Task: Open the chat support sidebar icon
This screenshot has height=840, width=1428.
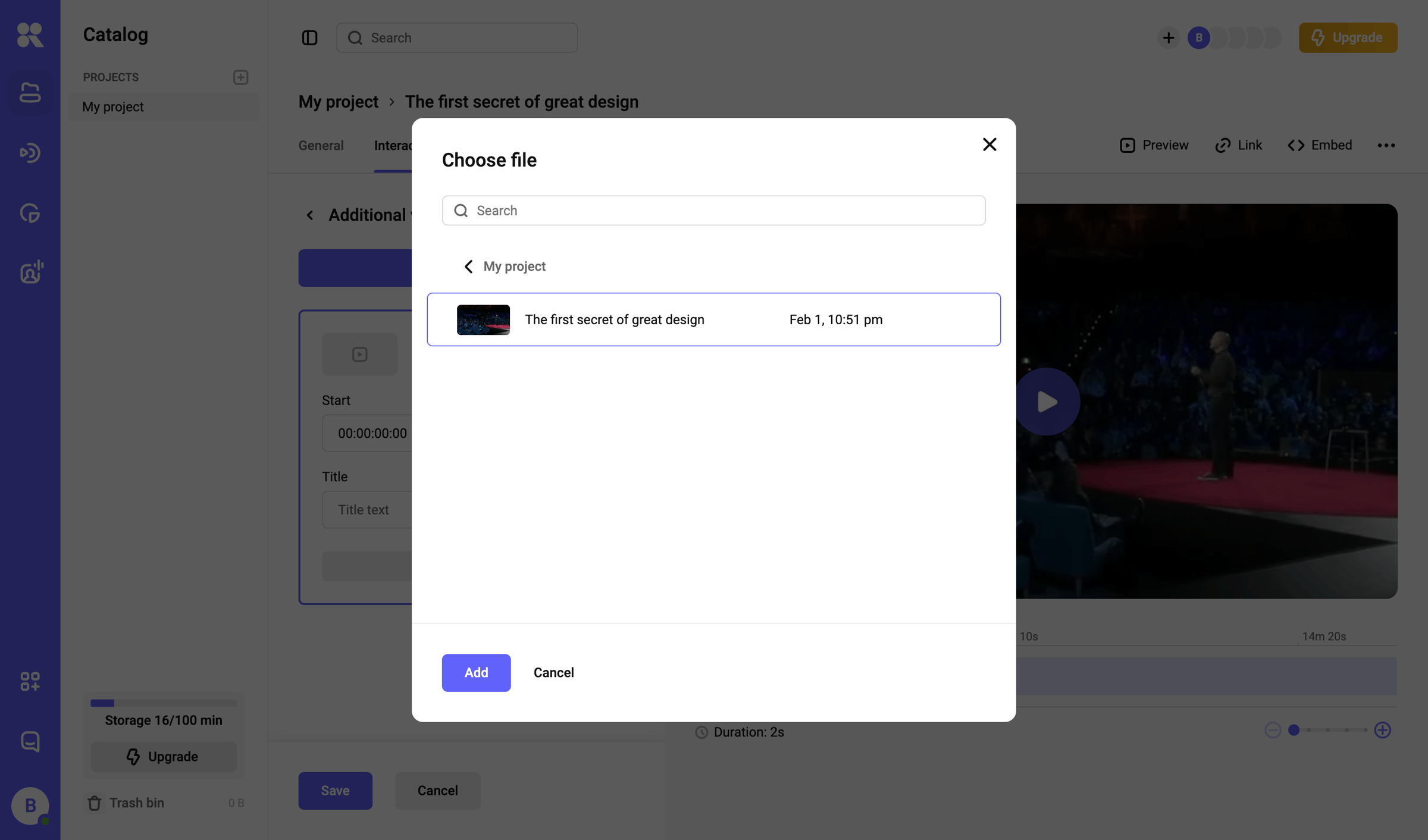Action: coord(30,741)
